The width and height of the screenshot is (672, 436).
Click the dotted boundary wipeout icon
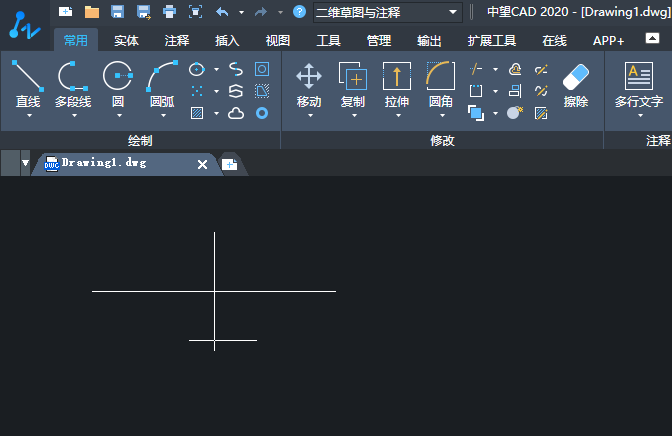(262, 91)
